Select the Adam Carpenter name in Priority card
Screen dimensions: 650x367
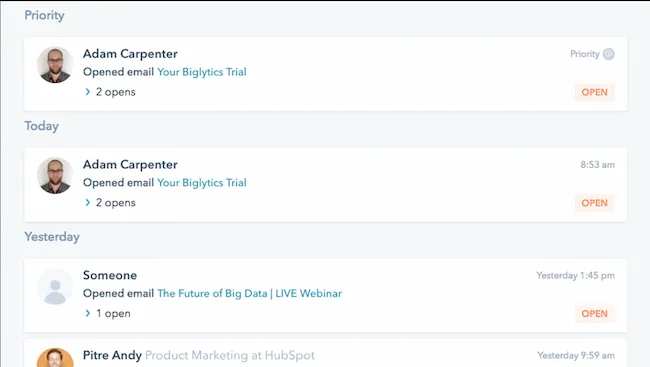[130, 54]
